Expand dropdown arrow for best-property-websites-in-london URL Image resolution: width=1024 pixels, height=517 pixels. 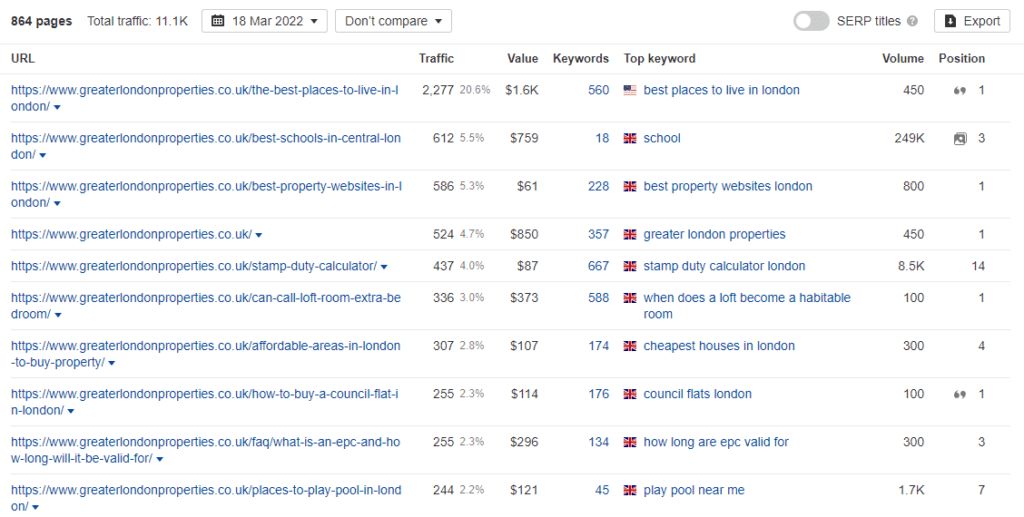point(57,204)
